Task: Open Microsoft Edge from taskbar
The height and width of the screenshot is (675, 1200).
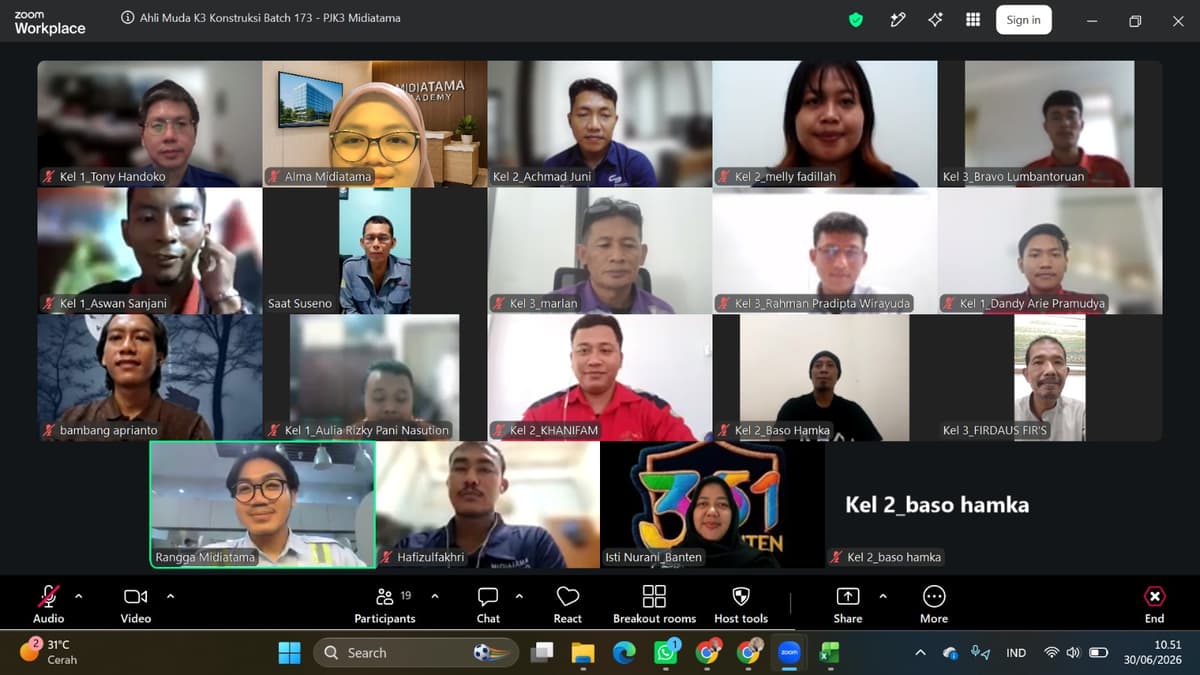Action: [x=624, y=653]
